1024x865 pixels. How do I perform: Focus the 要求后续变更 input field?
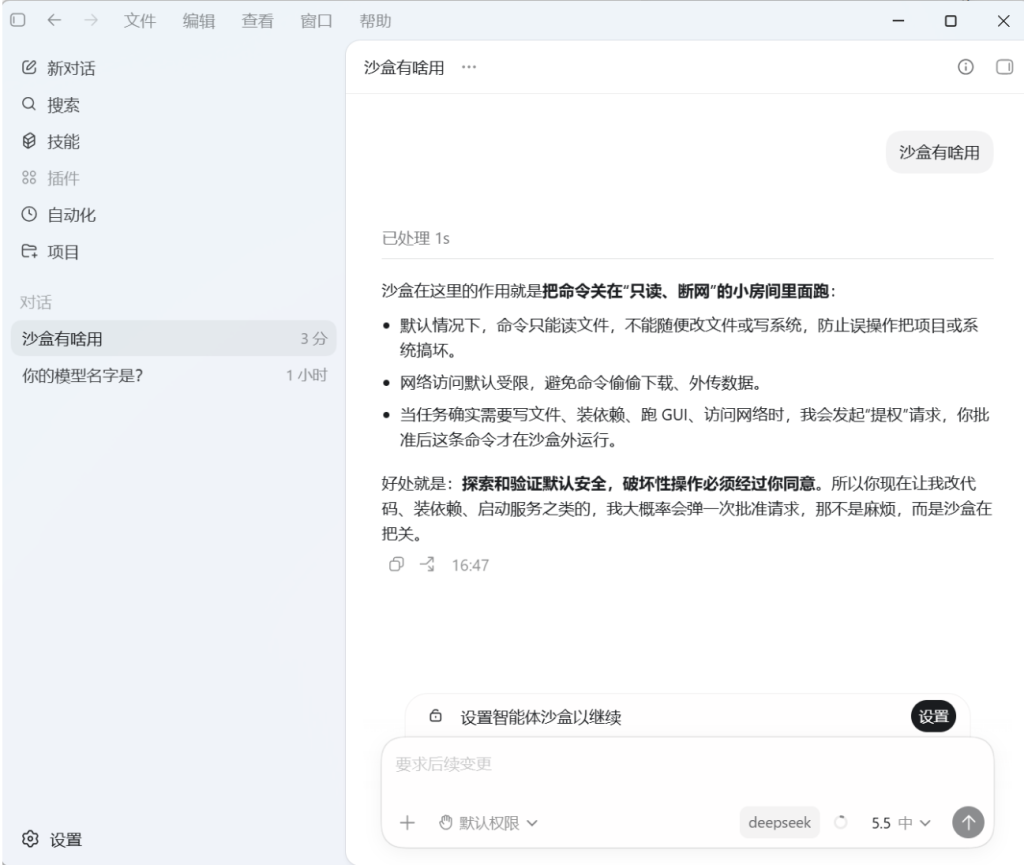click(687, 764)
